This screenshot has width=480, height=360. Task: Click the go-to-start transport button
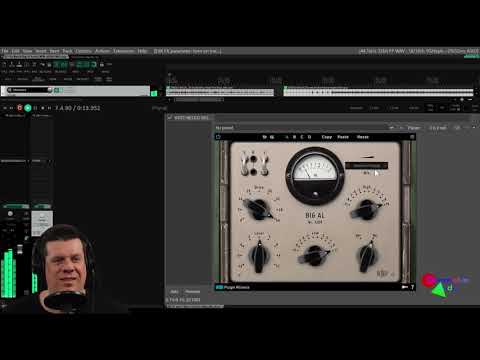click(x=5, y=108)
